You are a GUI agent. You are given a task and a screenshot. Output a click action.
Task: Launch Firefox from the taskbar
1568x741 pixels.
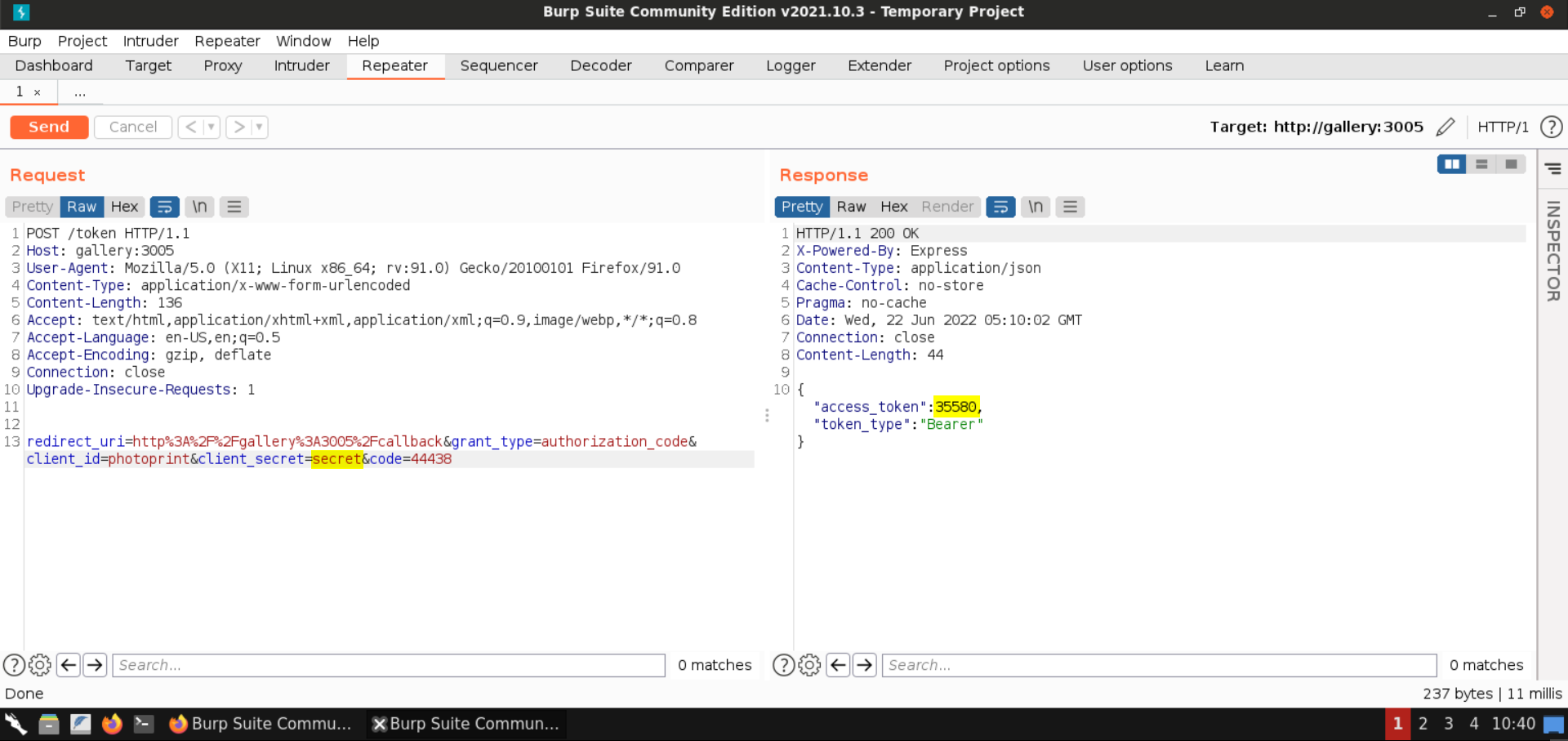[112, 724]
